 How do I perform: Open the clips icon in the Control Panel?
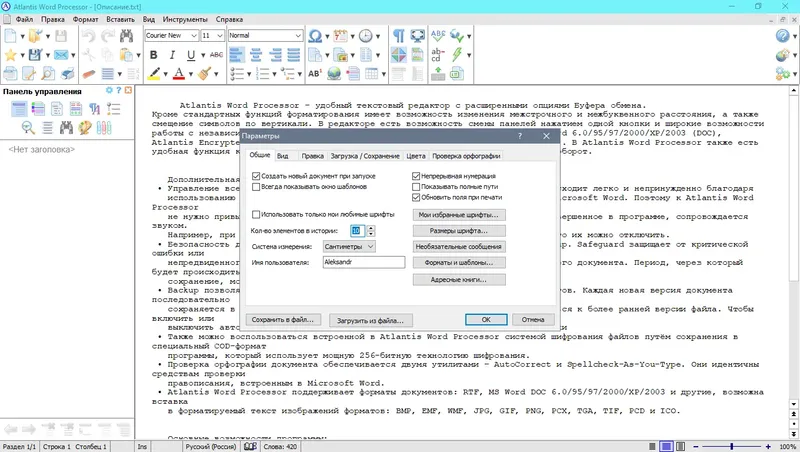104,128
